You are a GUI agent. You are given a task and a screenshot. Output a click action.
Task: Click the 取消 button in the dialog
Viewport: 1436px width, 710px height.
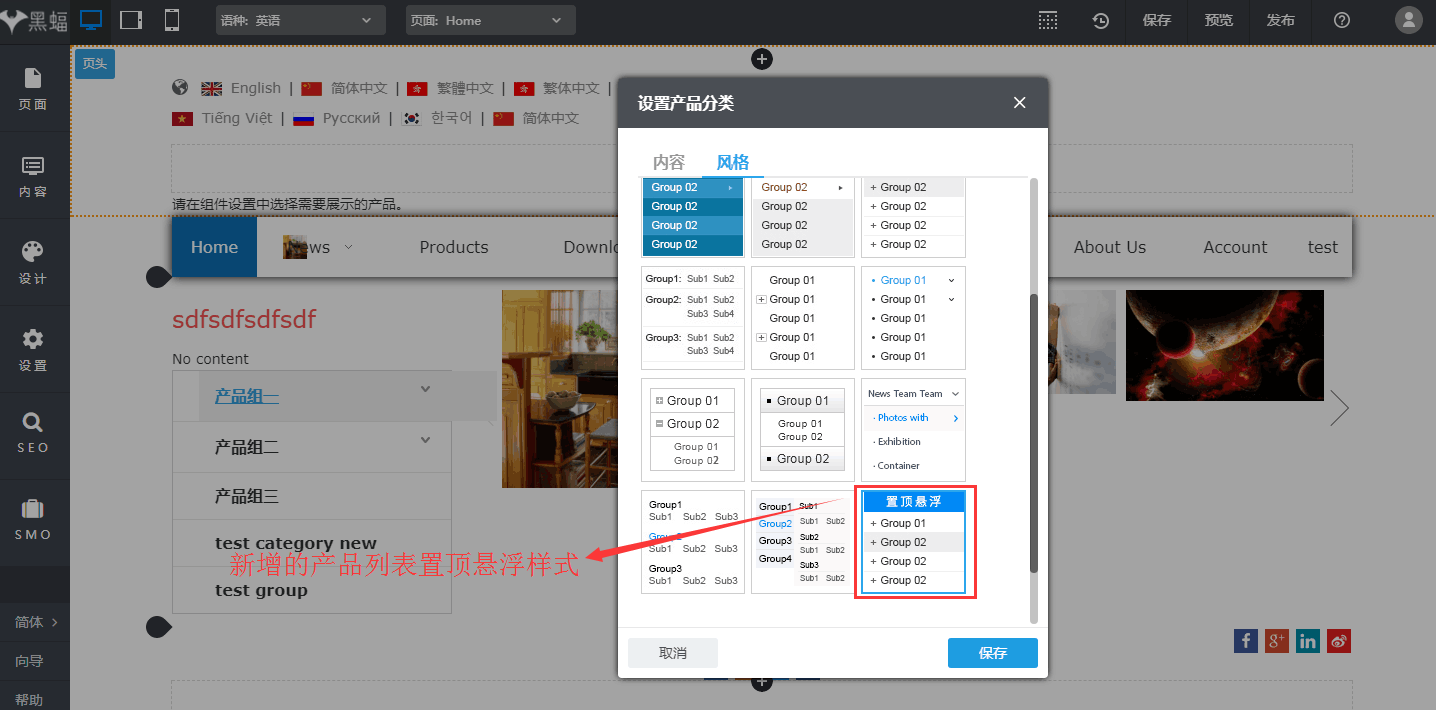click(672, 652)
